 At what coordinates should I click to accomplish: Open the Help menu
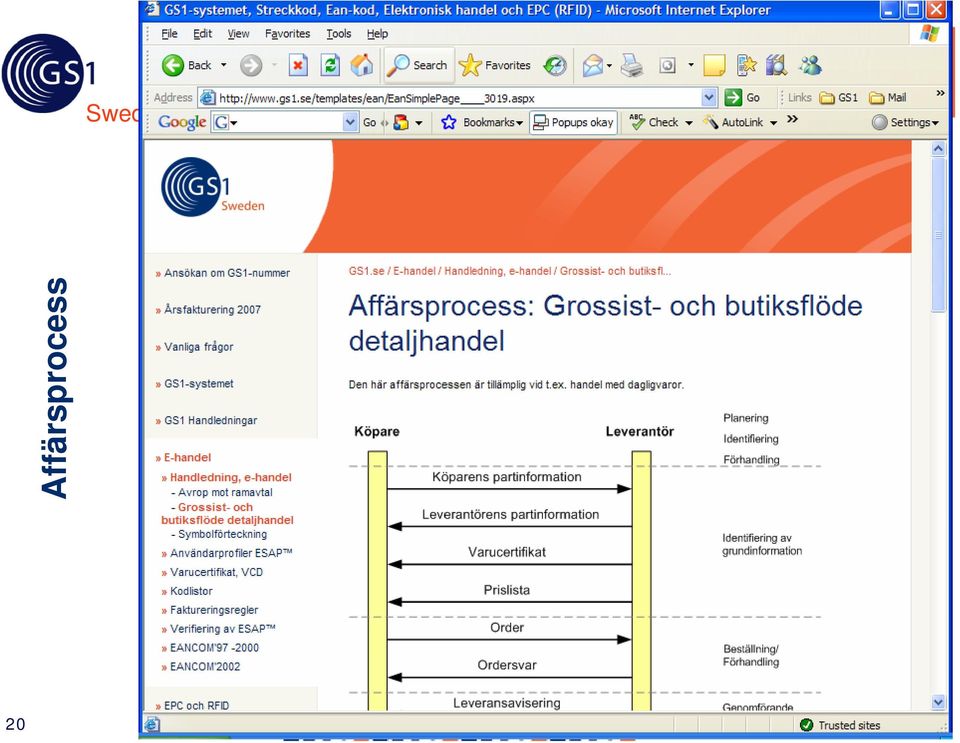[377, 34]
